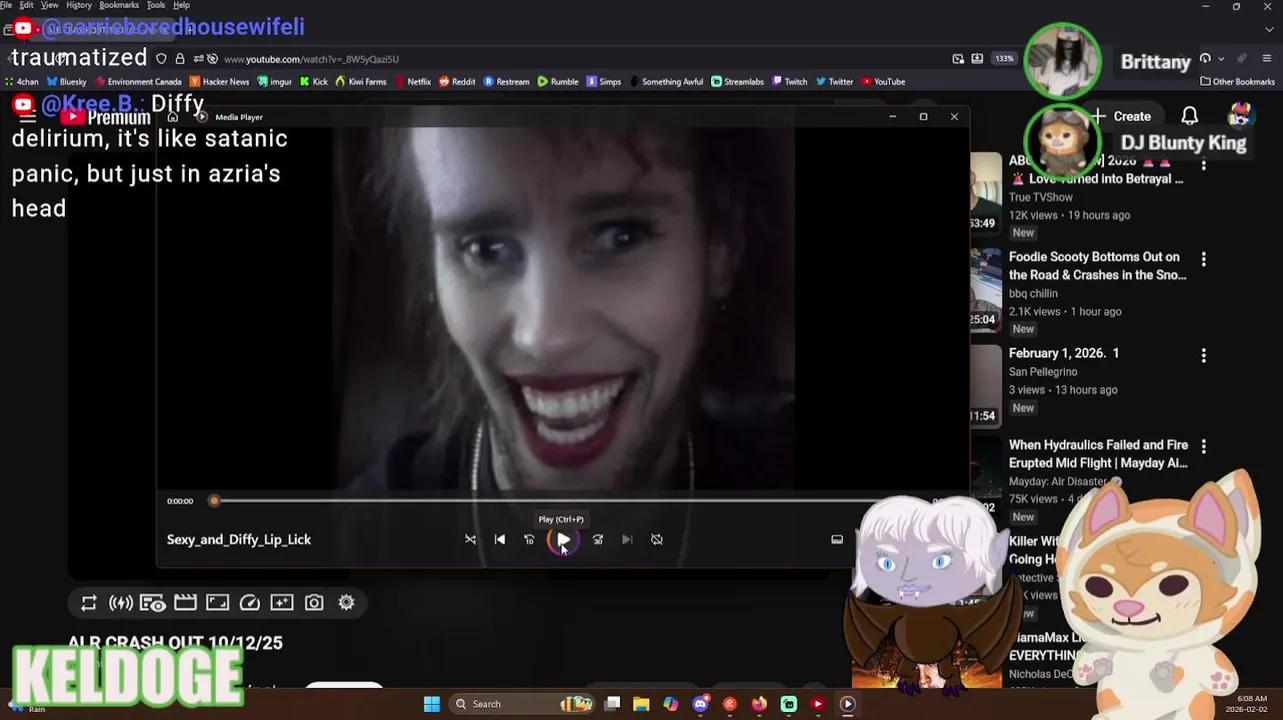Open options for Foodie Scooty video

[1203, 259]
